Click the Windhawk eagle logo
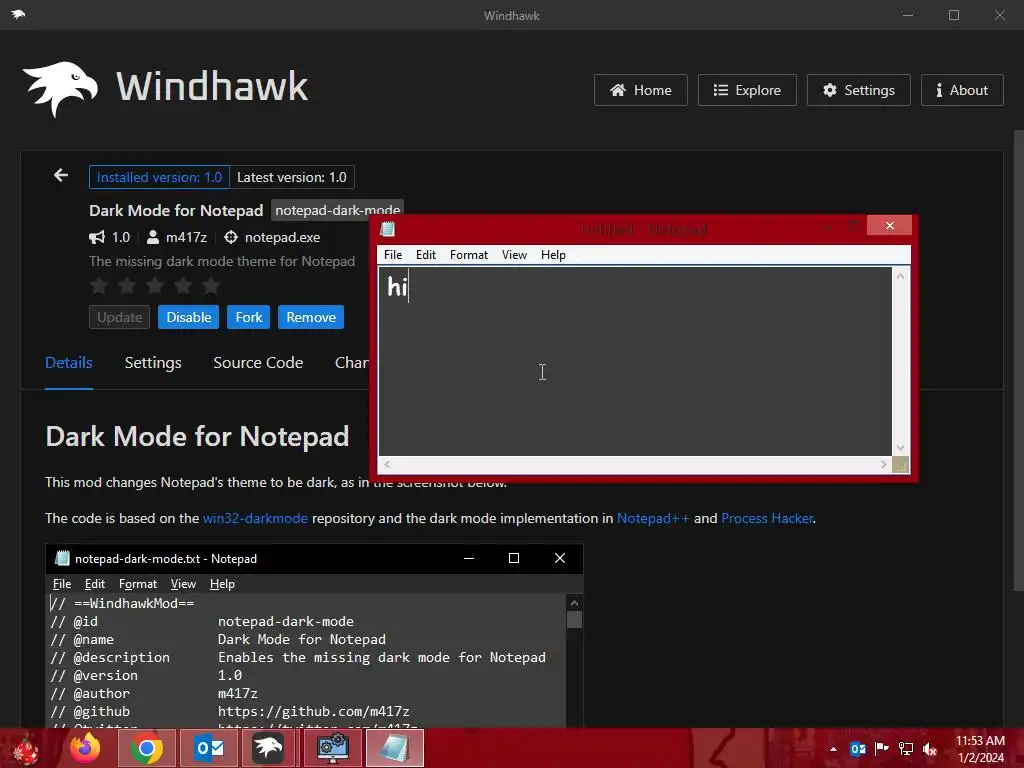The width and height of the screenshot is (1024, 768). click(x=60, y=88)
